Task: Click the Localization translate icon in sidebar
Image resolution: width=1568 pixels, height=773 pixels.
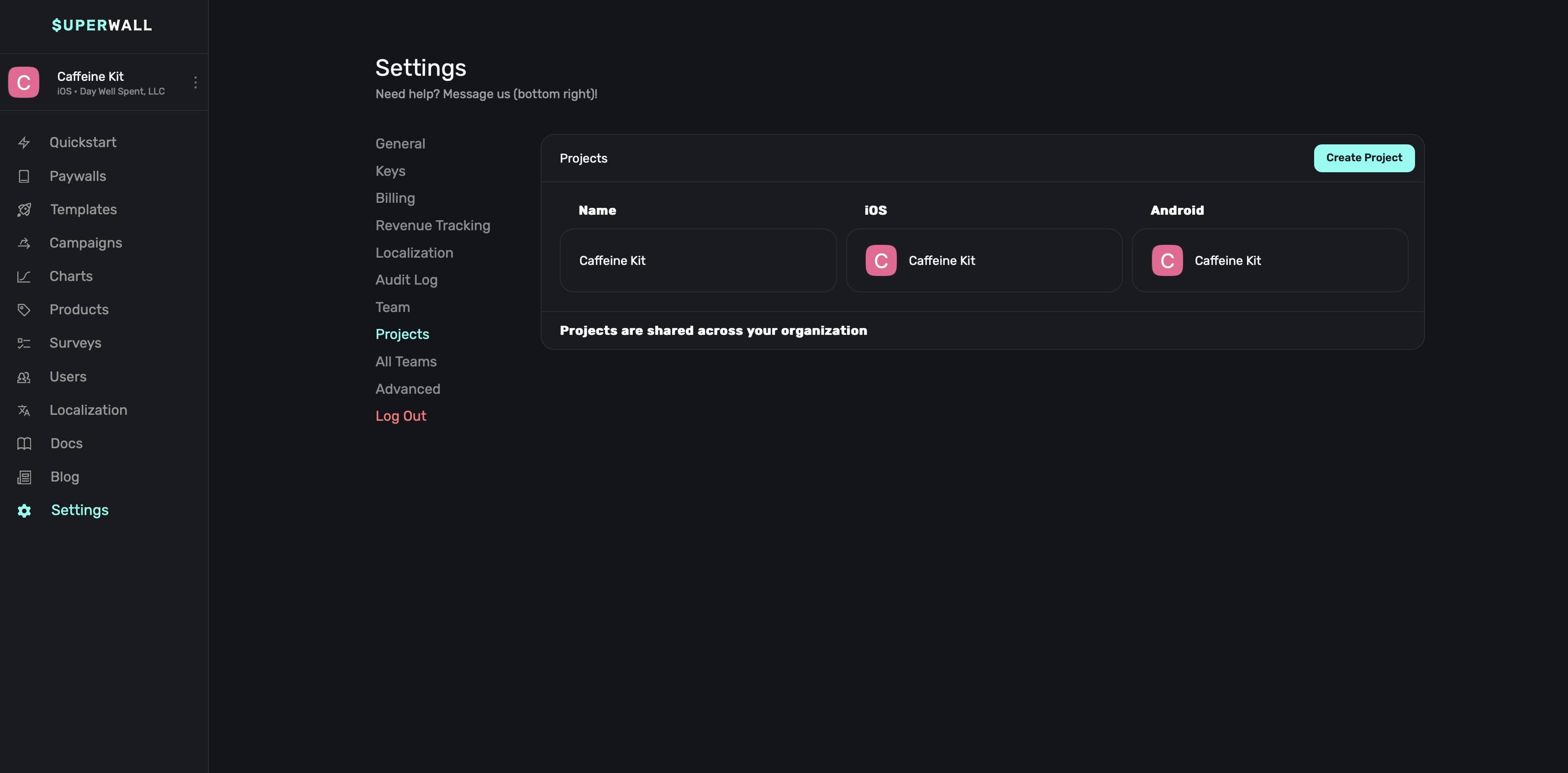Action: click(x=24, y=411)
